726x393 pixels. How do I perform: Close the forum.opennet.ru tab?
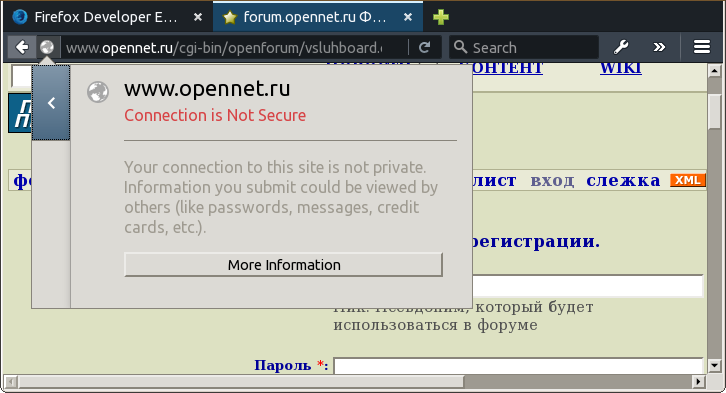click(x=408, y=17)
